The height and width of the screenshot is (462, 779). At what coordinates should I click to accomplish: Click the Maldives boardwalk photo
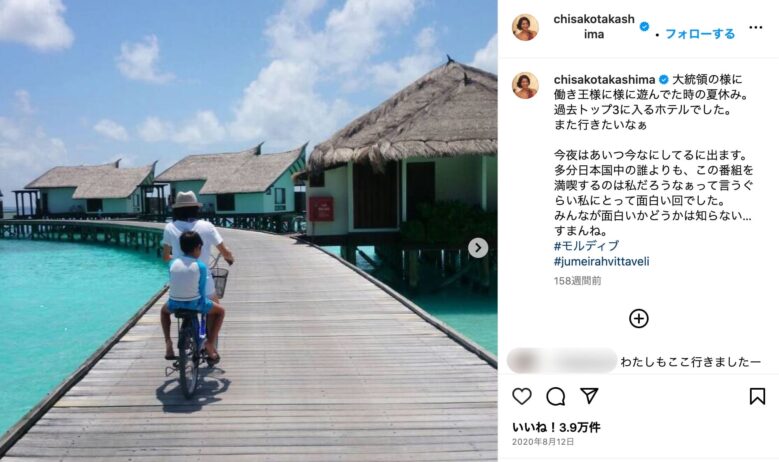pos(248,231)
